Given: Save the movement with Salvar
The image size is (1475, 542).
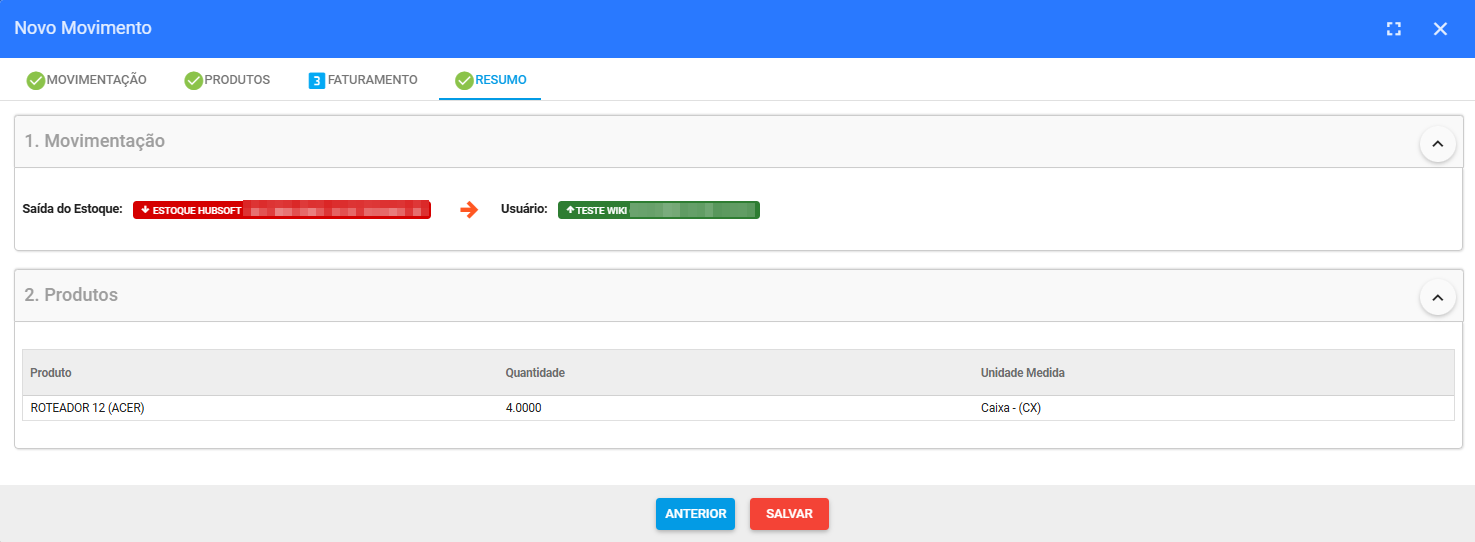Looking at the screenshot, I should 789,514.
